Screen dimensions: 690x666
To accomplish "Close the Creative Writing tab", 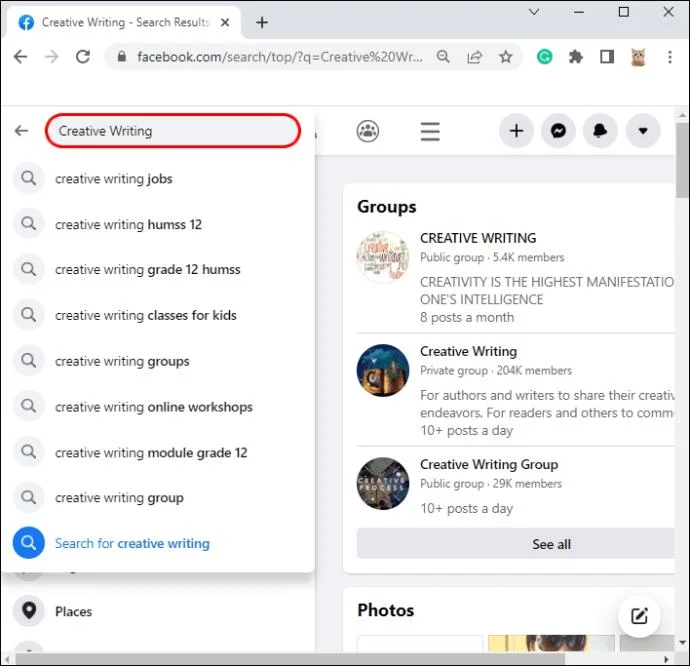I will 225,22.
